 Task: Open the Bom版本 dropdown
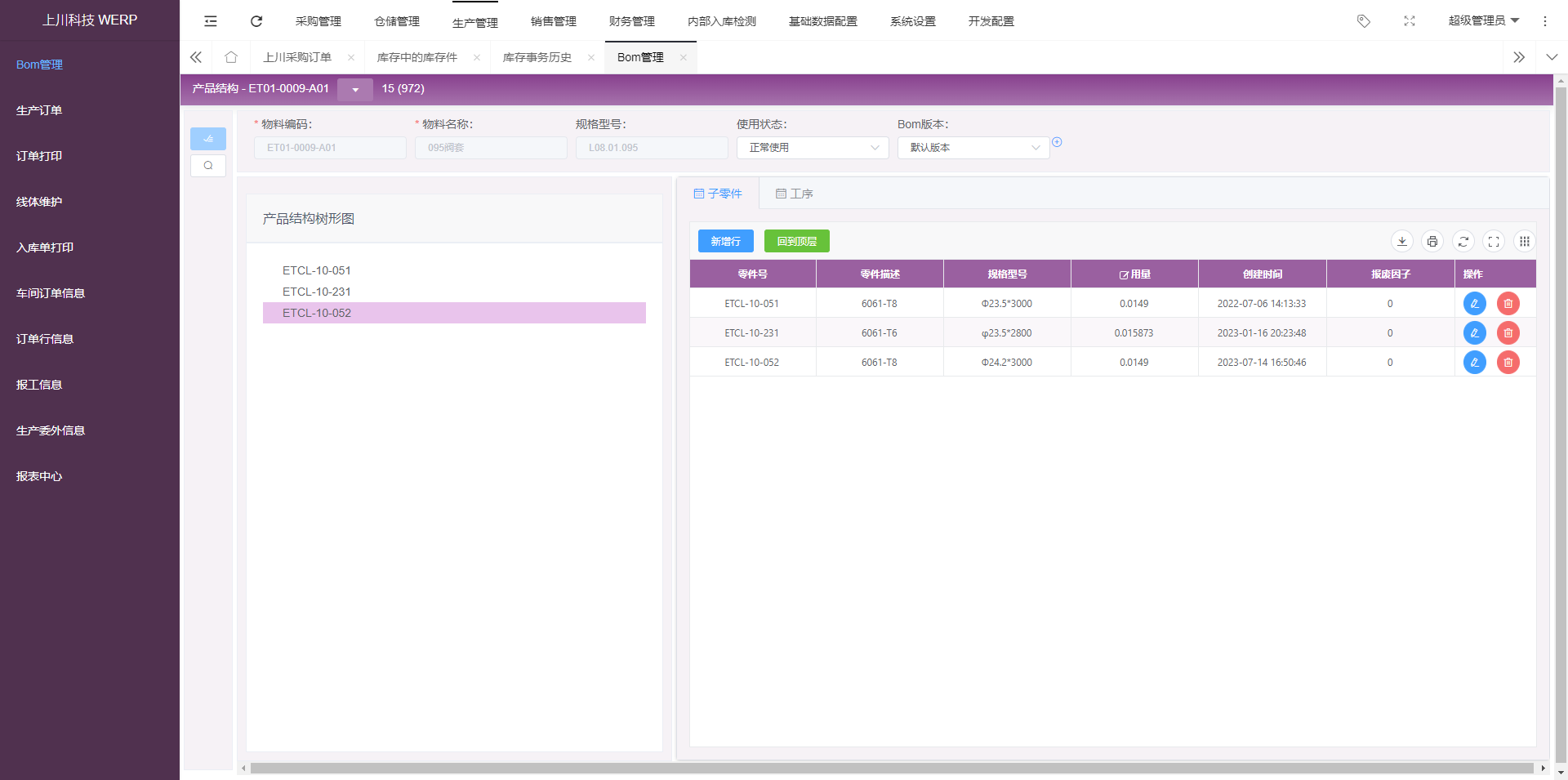point(973,148)
